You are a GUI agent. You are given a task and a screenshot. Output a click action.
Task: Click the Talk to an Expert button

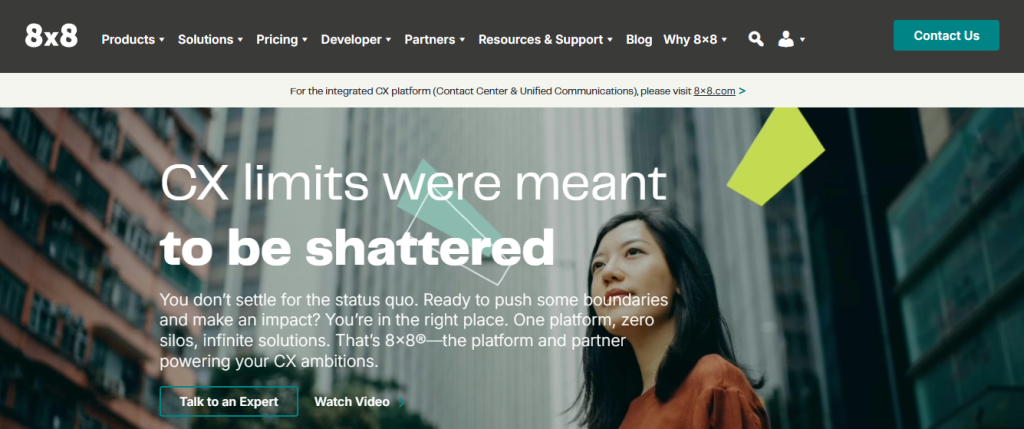pyautogui.click(x=229, y=402)
